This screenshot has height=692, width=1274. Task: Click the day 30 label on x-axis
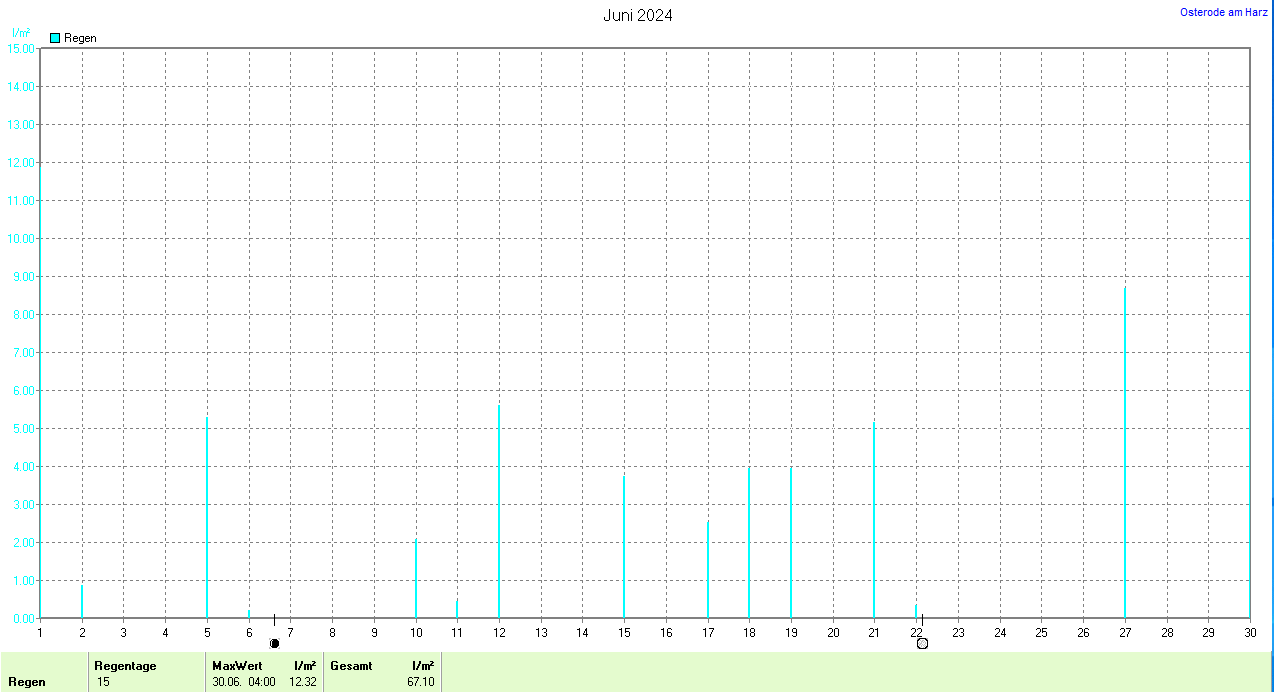1249,632
